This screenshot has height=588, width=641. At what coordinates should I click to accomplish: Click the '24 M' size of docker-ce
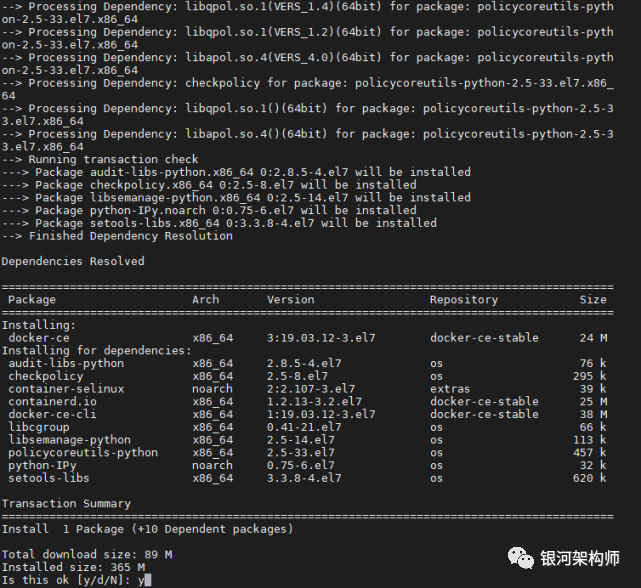tap(593, 338)
